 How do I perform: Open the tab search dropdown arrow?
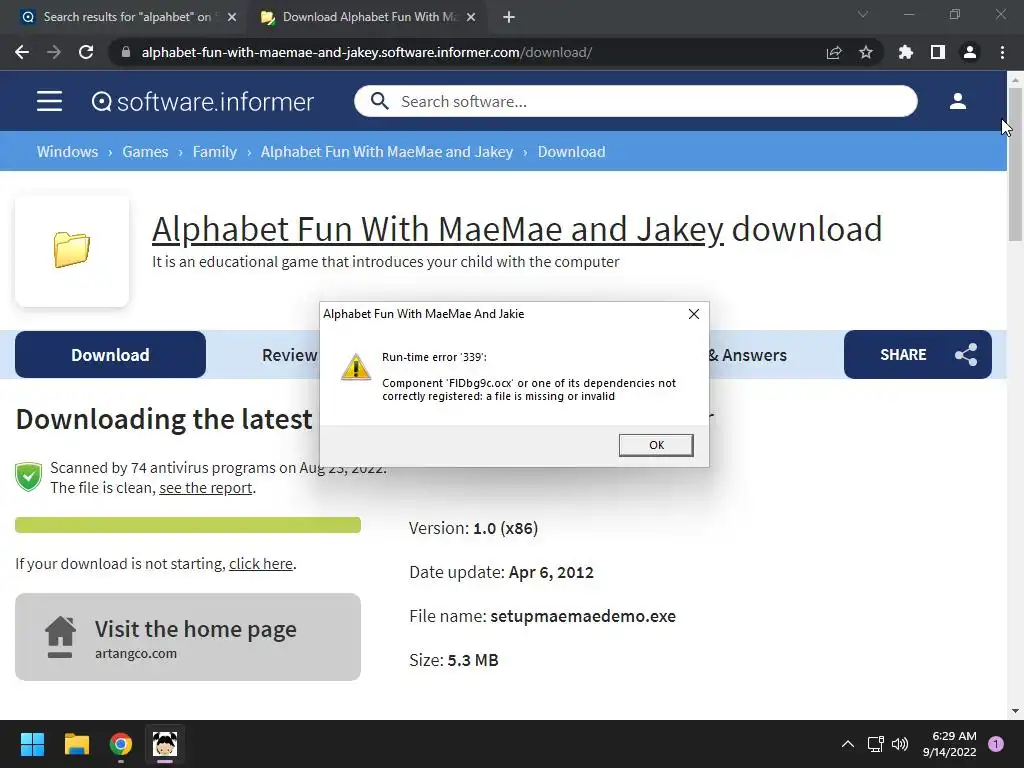point(863,14)
